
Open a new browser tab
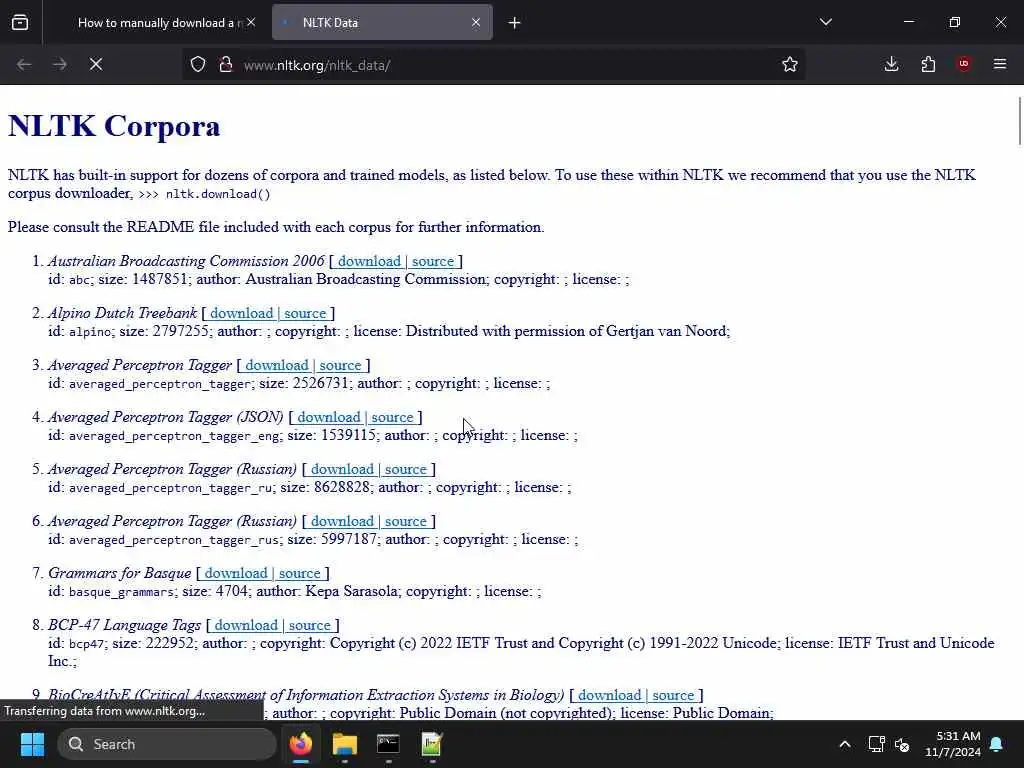[515, 23]
